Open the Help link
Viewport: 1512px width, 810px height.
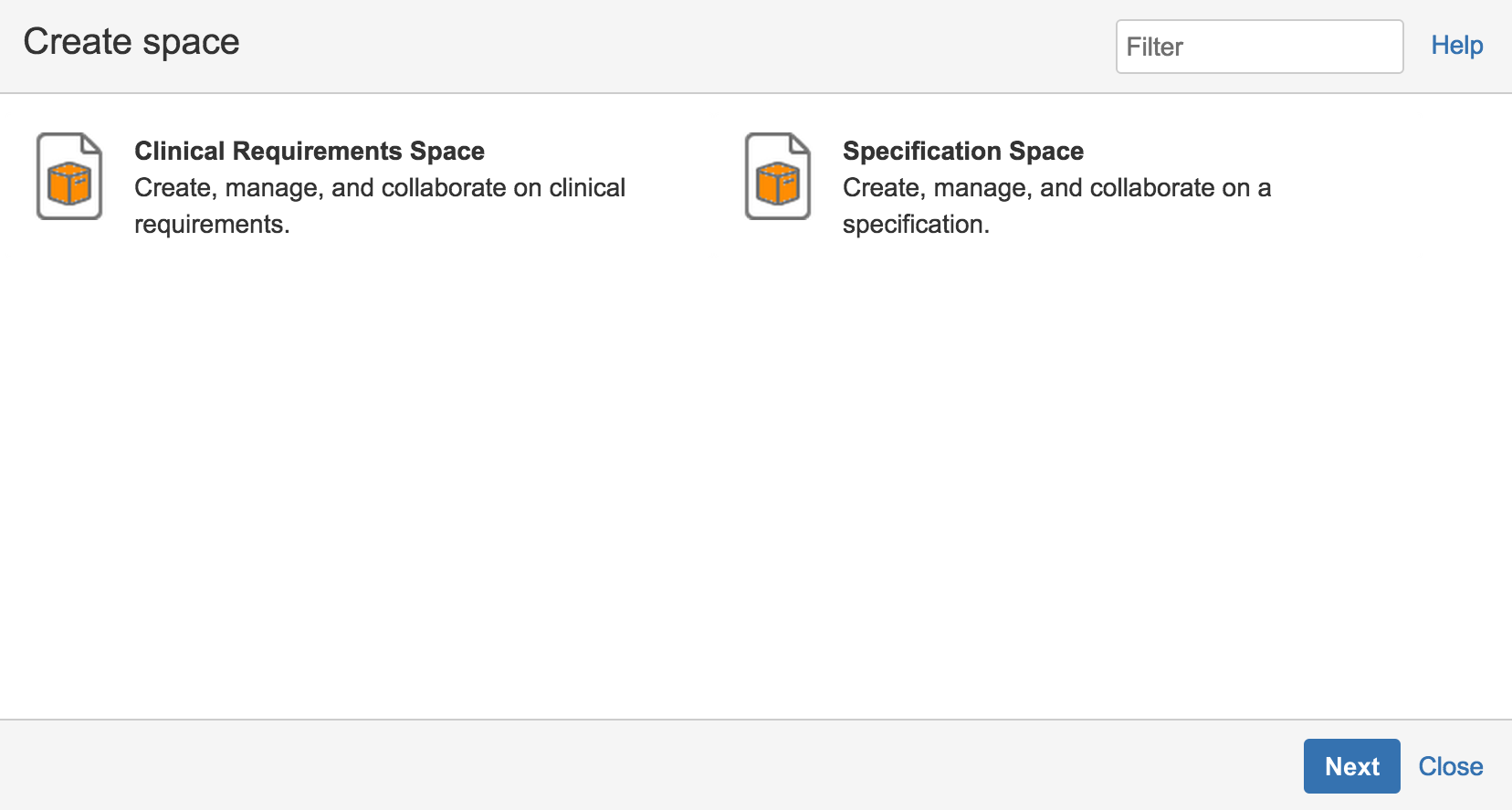coord(1457,46)
